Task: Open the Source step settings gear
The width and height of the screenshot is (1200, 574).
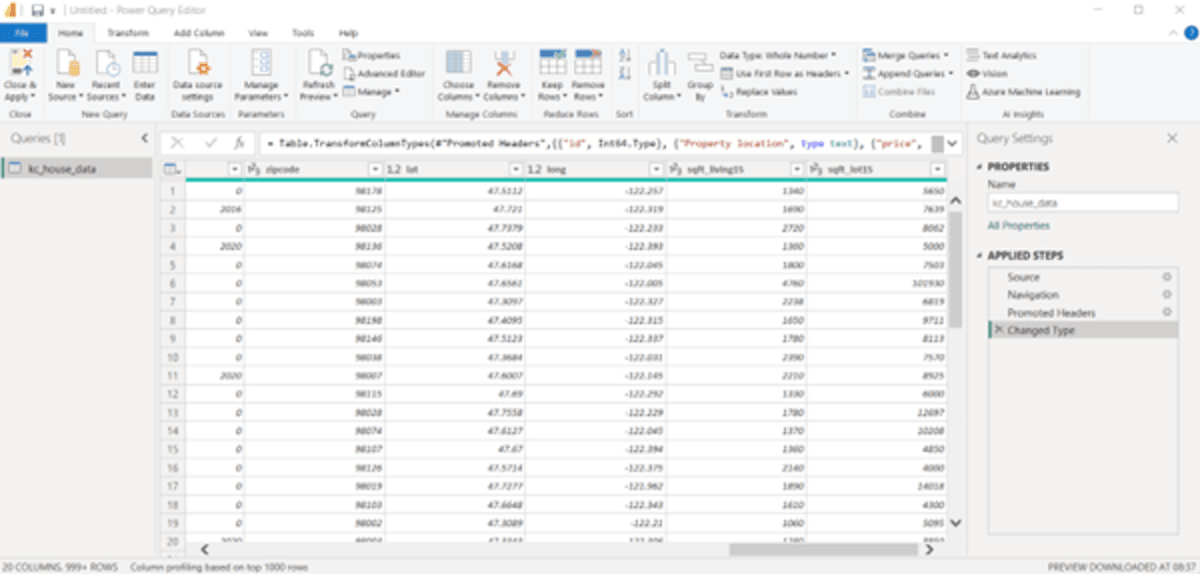Action: [1166, 277]
